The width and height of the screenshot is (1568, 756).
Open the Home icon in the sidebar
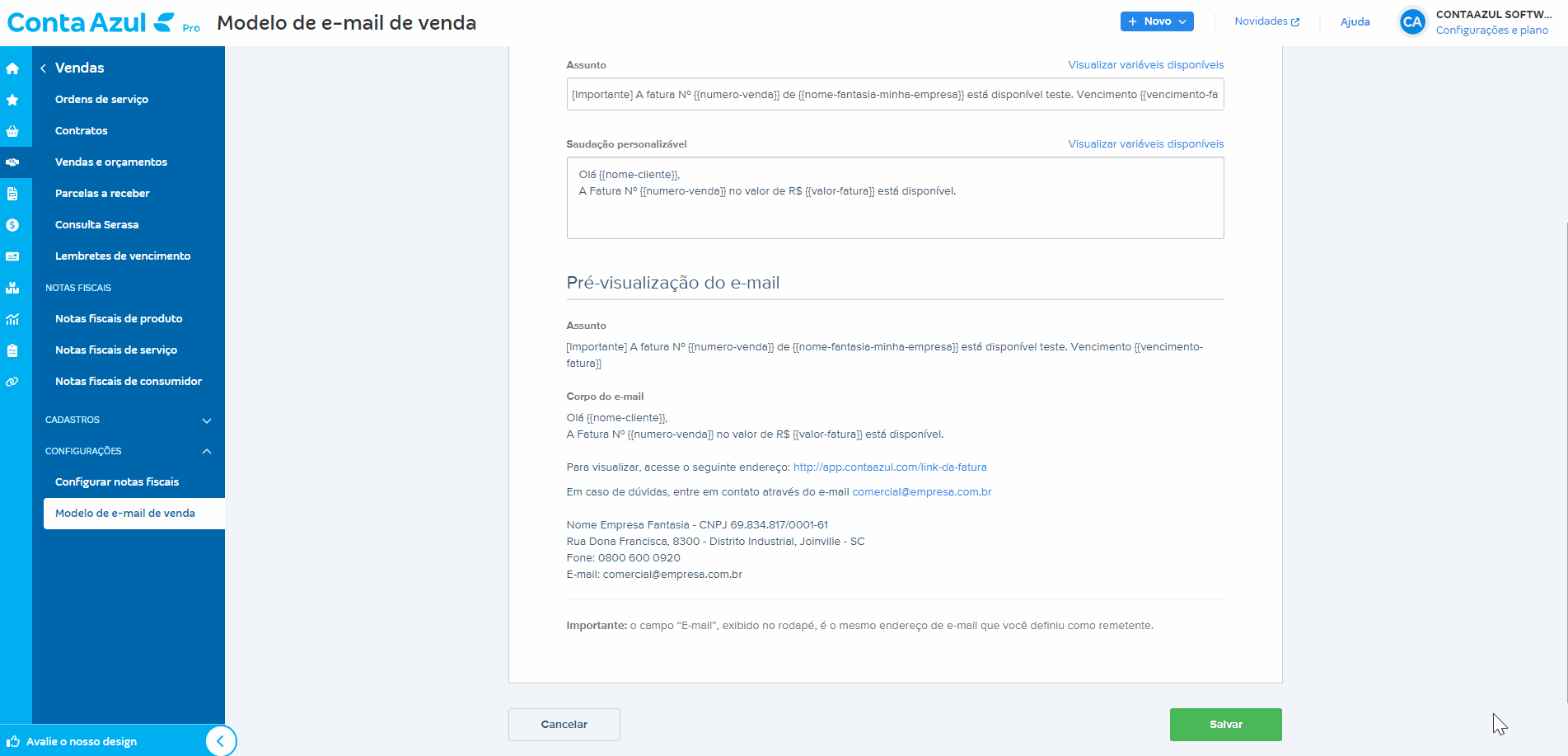[12, 68]
